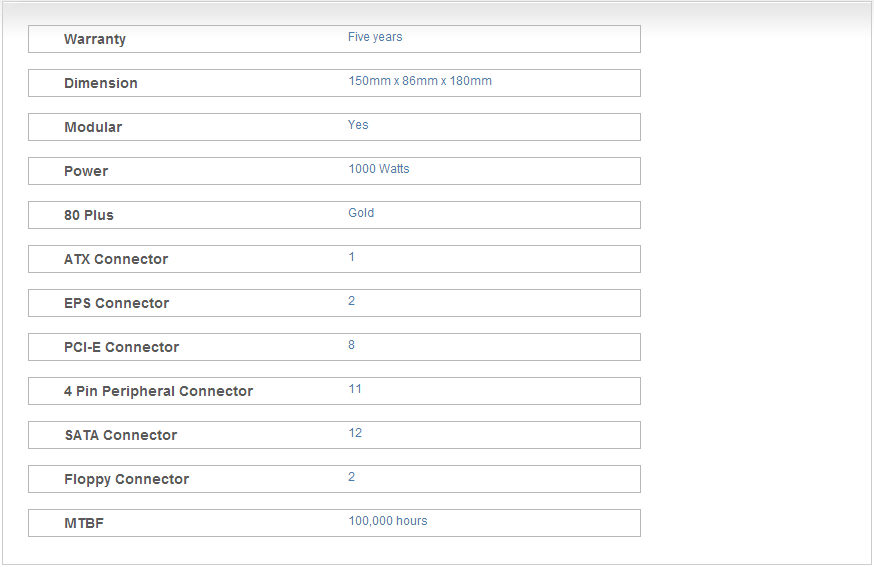874x567 pixels.
Task: Select the PCI-E Connector count value
Action: (352, 345)
